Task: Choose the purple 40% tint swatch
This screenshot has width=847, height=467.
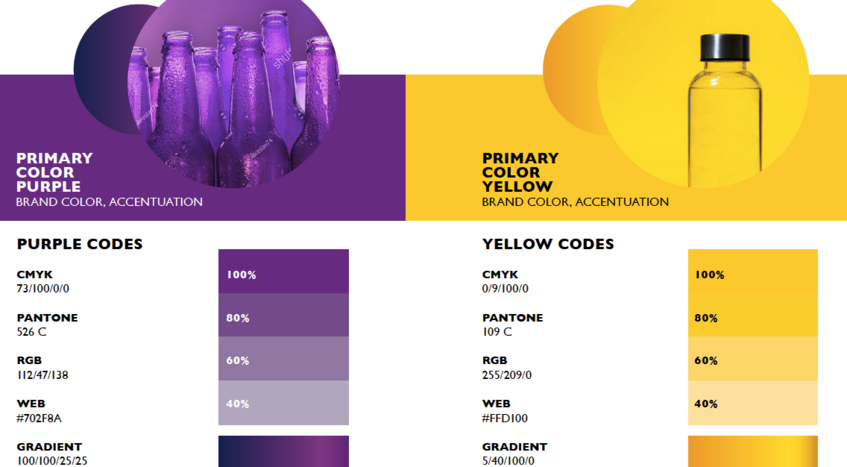Action: 284,403
